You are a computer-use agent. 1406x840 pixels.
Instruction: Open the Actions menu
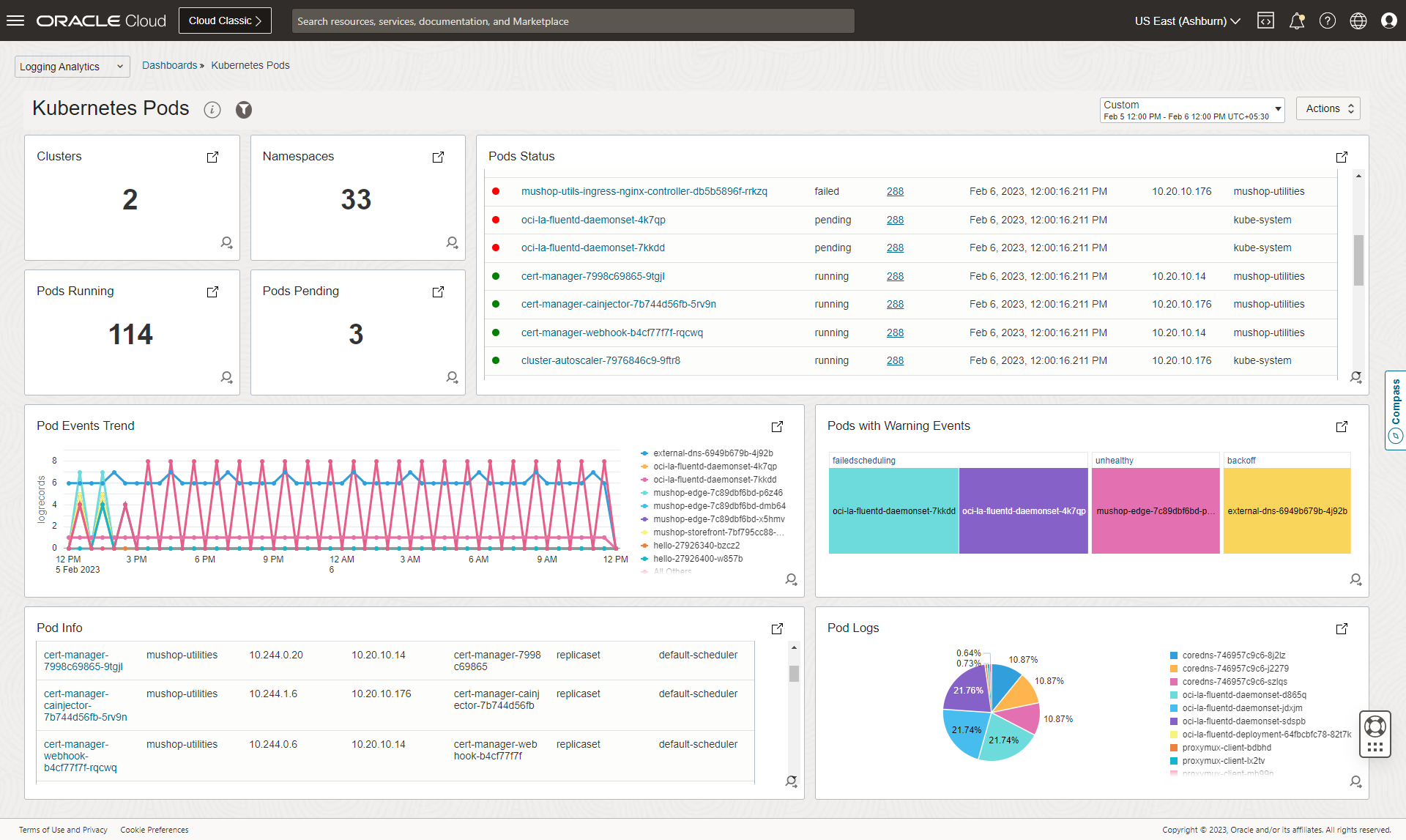[1328, 108]
